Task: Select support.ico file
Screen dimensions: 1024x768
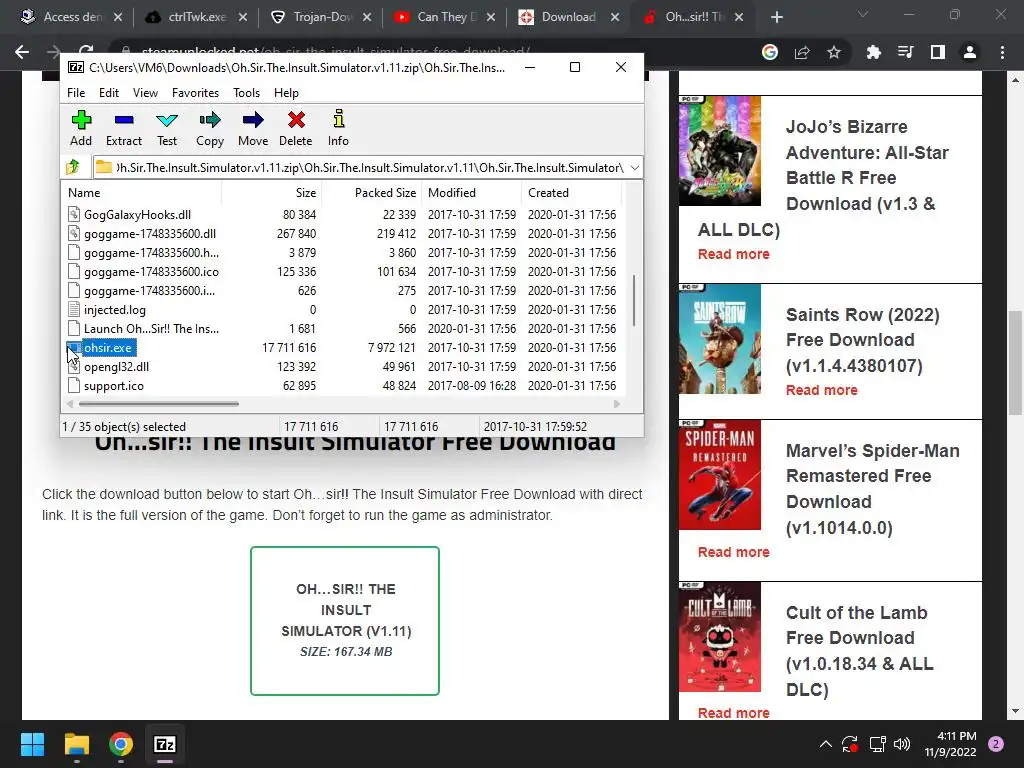Action: click(x=114, y=386)
